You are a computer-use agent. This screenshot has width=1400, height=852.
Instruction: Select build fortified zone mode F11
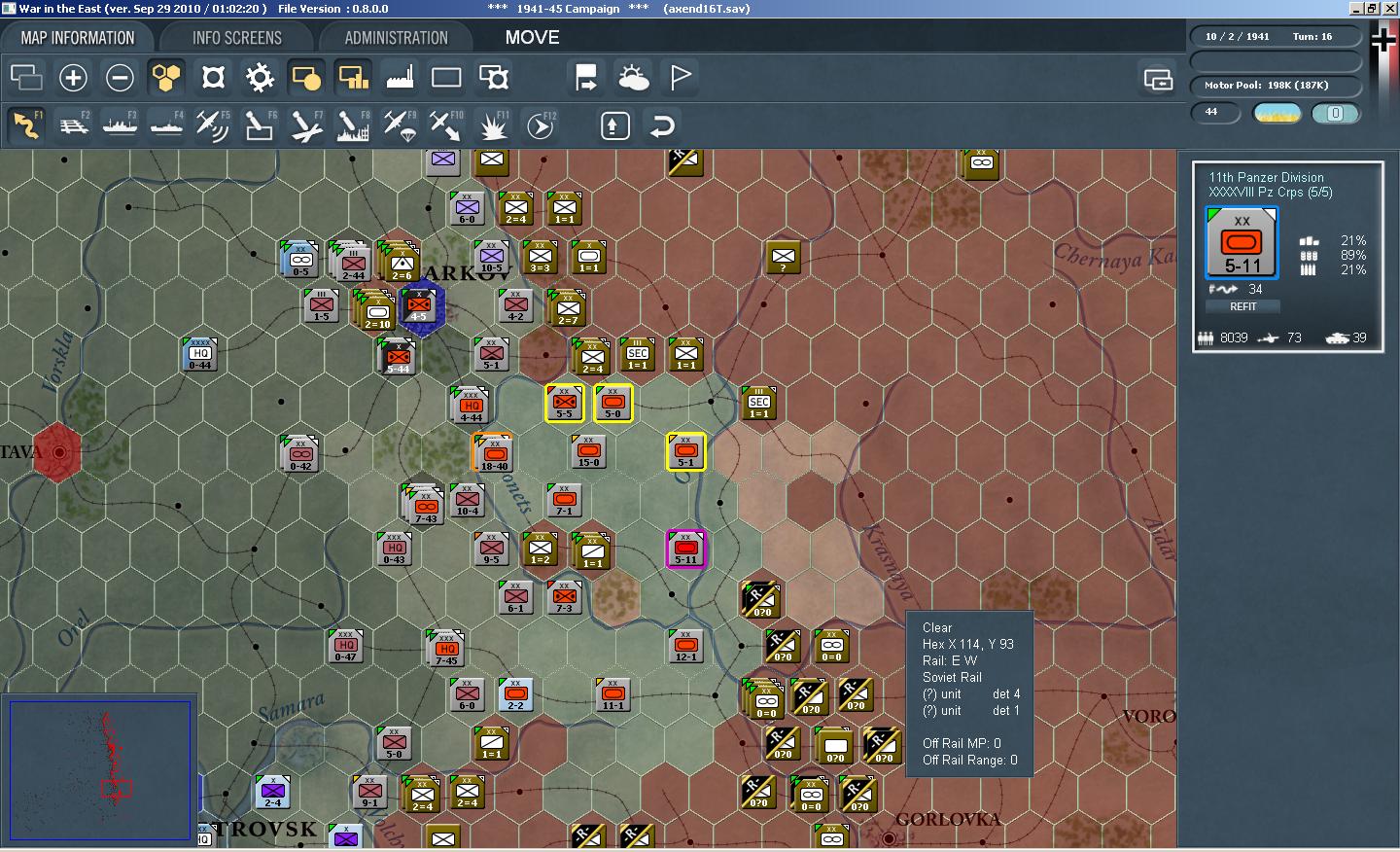[x=493, y=125]
